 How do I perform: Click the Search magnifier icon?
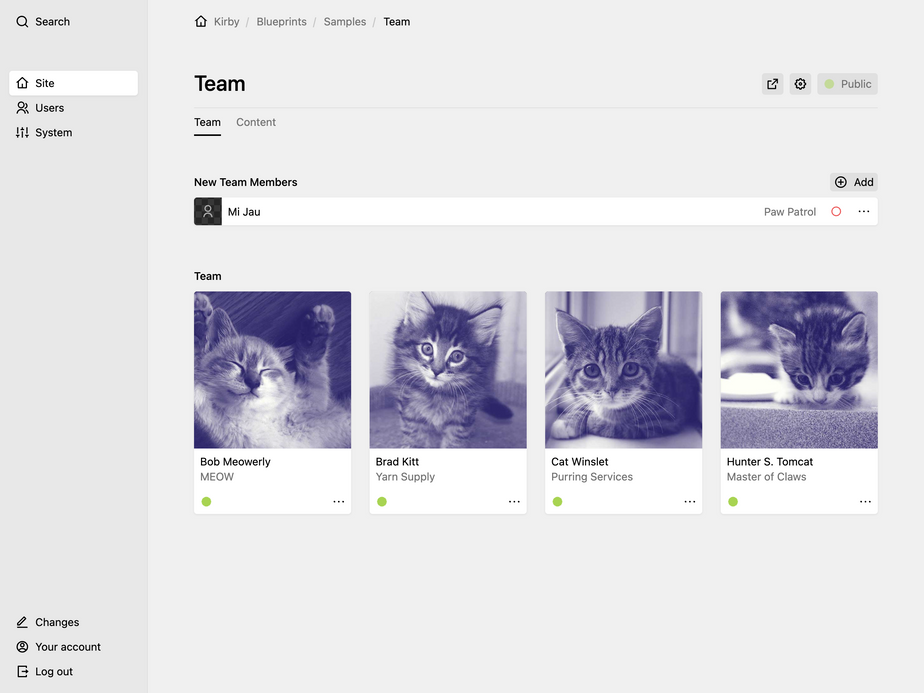pyautogui.click(x=22, y=21)
